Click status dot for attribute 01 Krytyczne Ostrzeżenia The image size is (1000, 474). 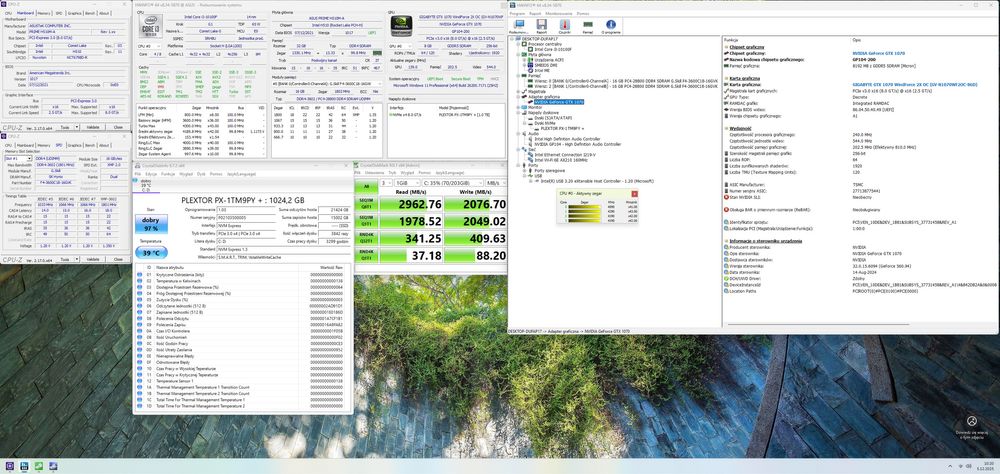click(140, 274)
